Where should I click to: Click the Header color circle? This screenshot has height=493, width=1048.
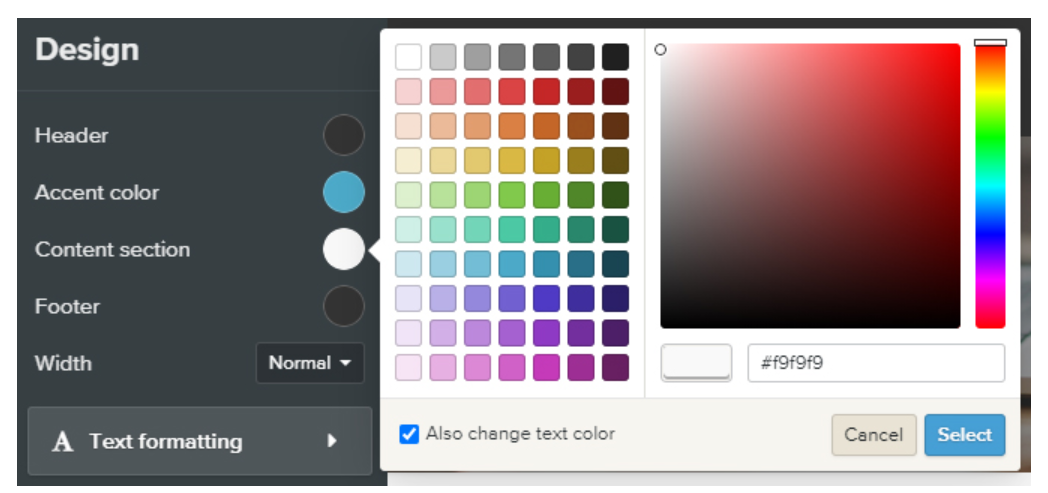click(344, 135)
